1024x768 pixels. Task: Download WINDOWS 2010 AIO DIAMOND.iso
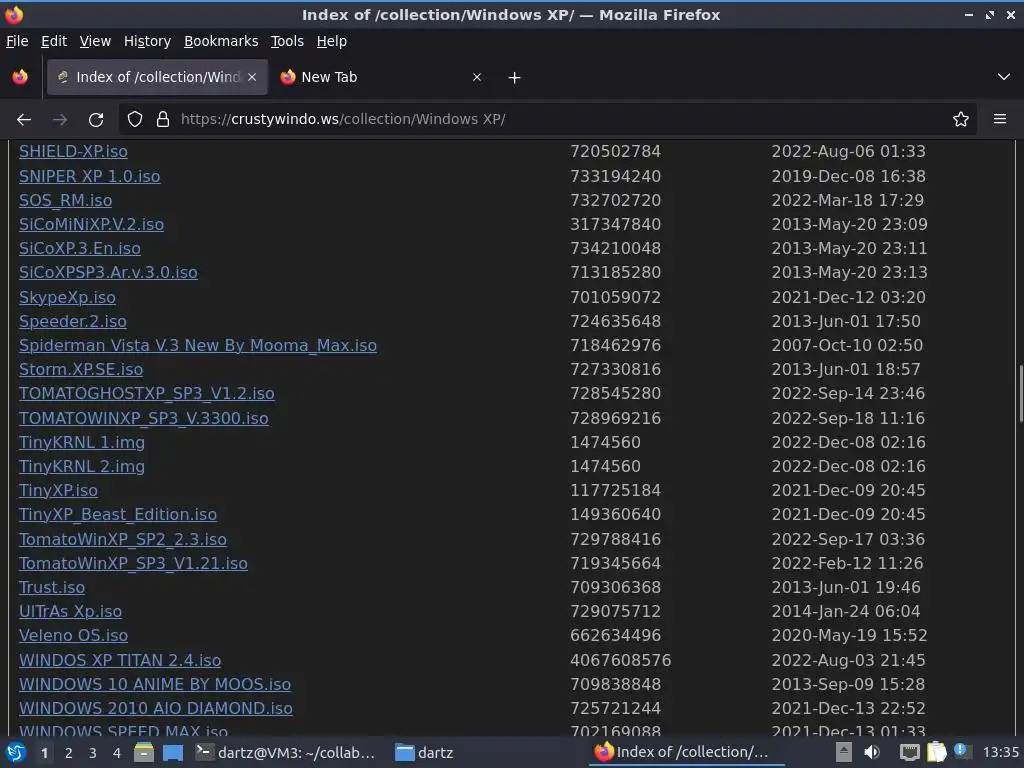(x=156, y=709)
